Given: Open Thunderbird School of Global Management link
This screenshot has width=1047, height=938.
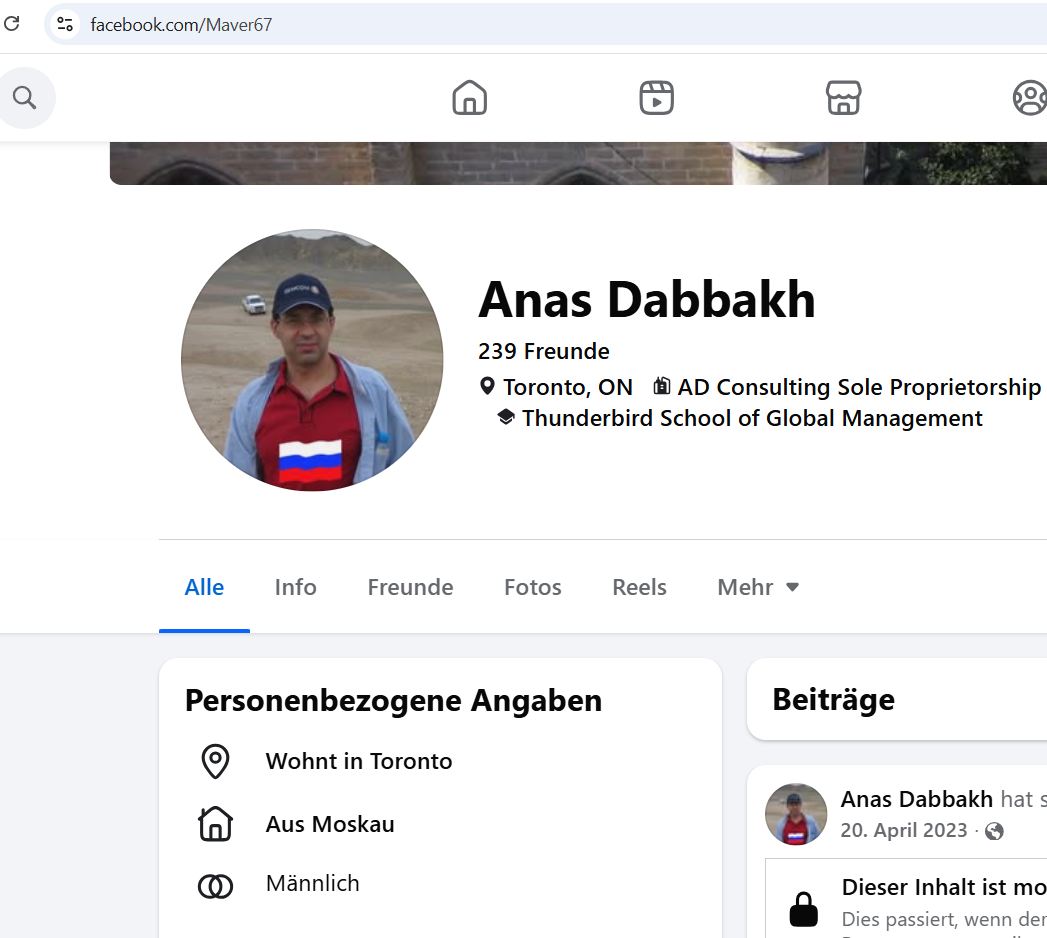Looking at the screenshot, I should tap(752, 418).
